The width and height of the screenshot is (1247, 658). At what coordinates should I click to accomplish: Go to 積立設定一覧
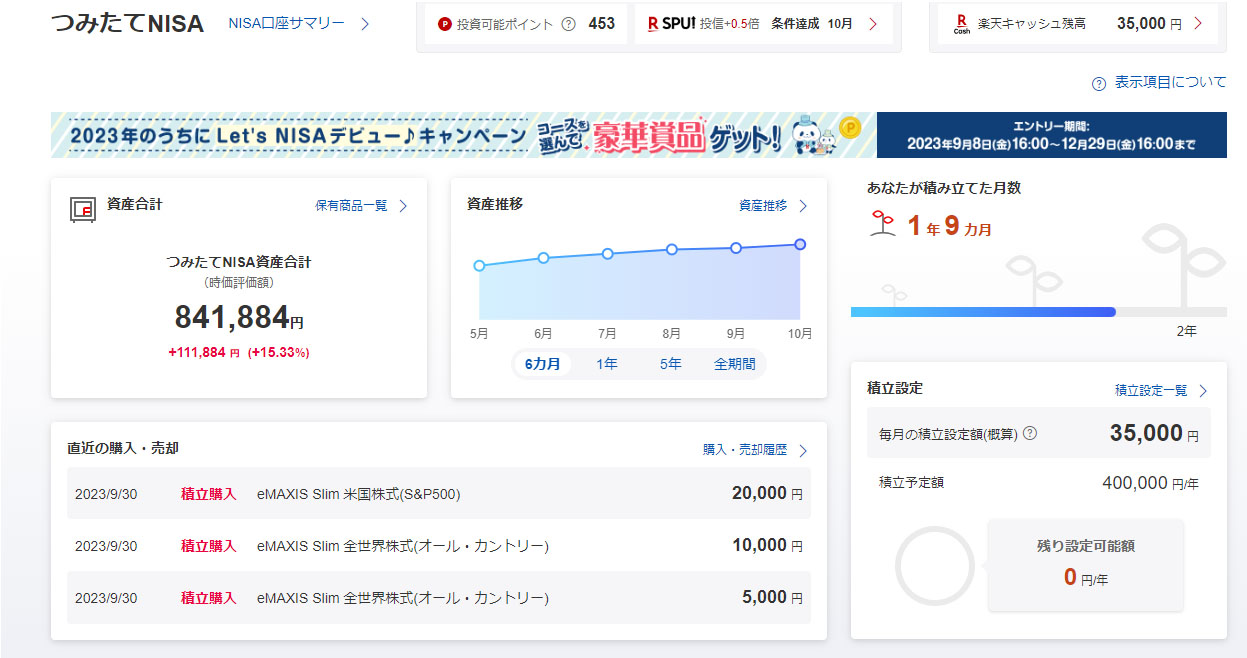coord(1161,391)
